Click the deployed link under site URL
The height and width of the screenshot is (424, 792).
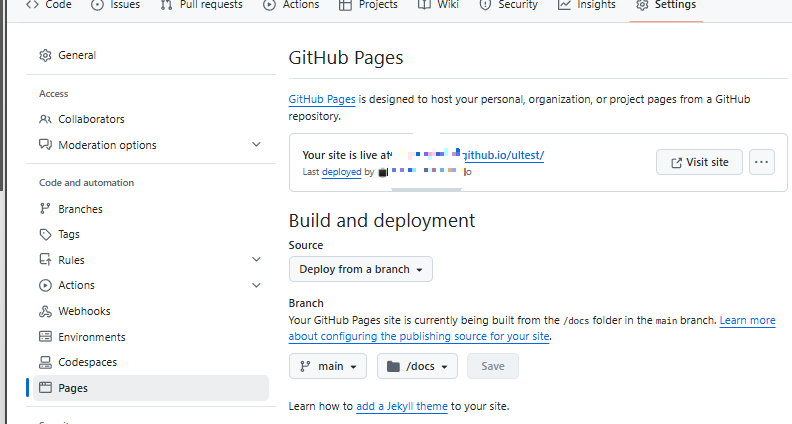coord(341,172)
